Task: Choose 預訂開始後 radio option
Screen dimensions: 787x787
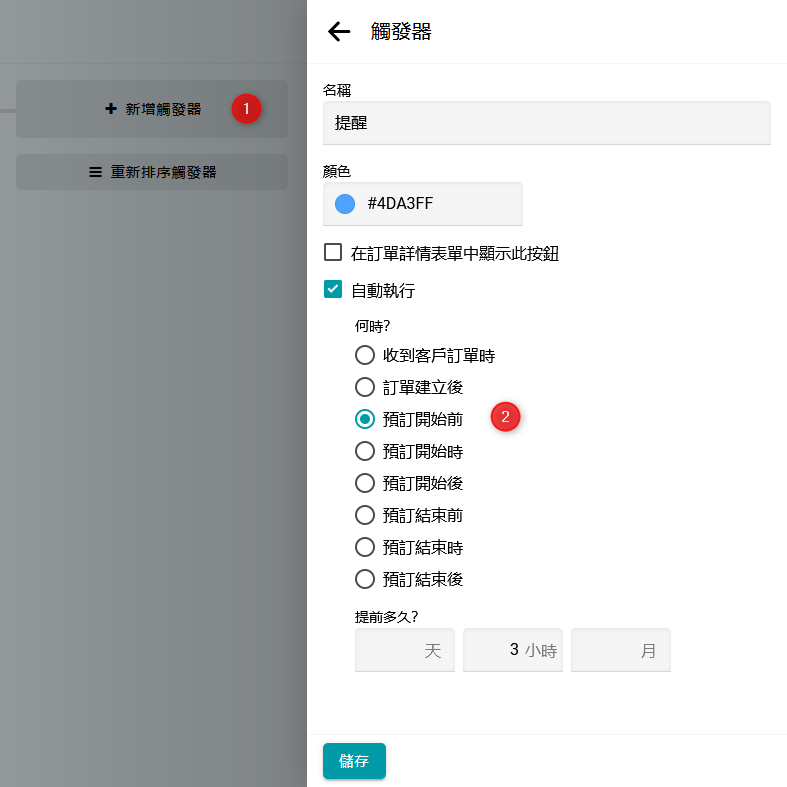Action: tap(365, 483)
